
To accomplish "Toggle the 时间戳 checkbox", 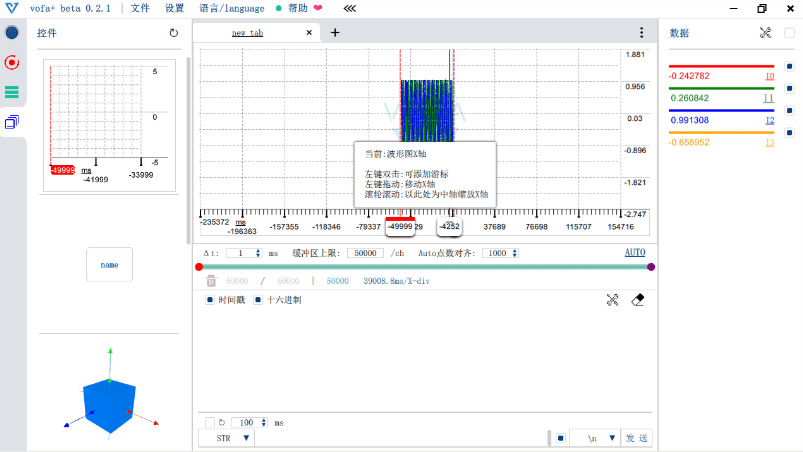I will [x=210, y=300].
